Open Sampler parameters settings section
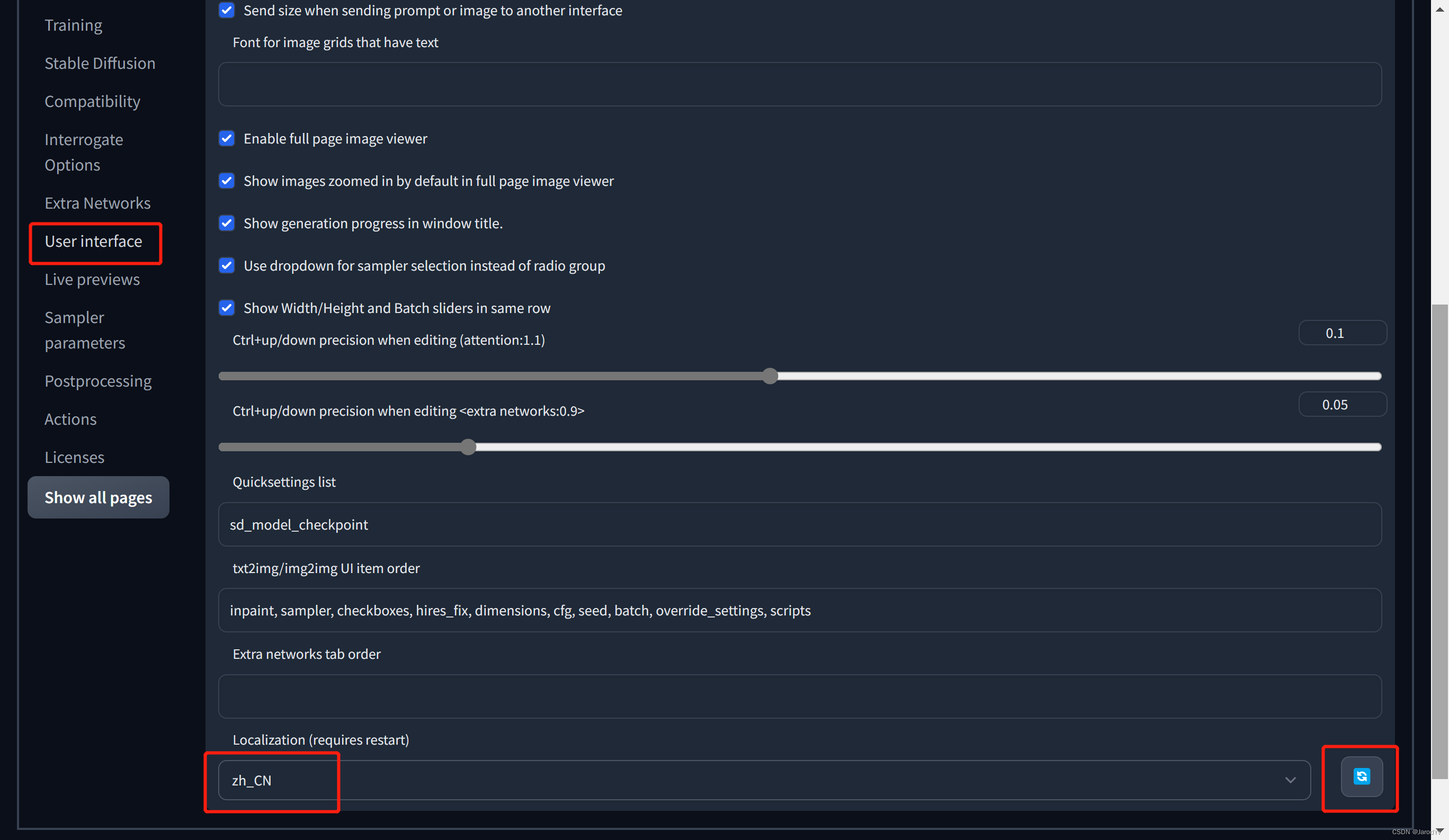The image size is (1449, 840). click(x=85, y=330)
